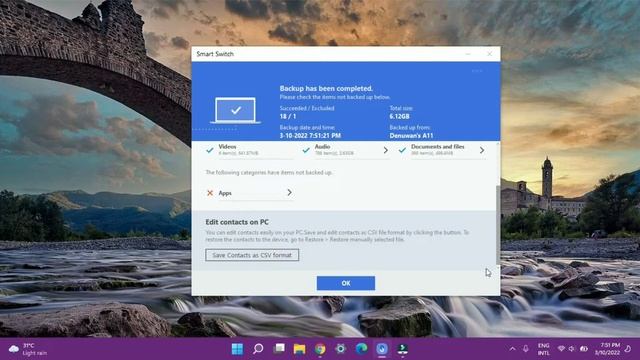Image resolution: width=640 pixels, height=360 pixels.
Task: Expand the Audio category details
Action: click(386, 150)
